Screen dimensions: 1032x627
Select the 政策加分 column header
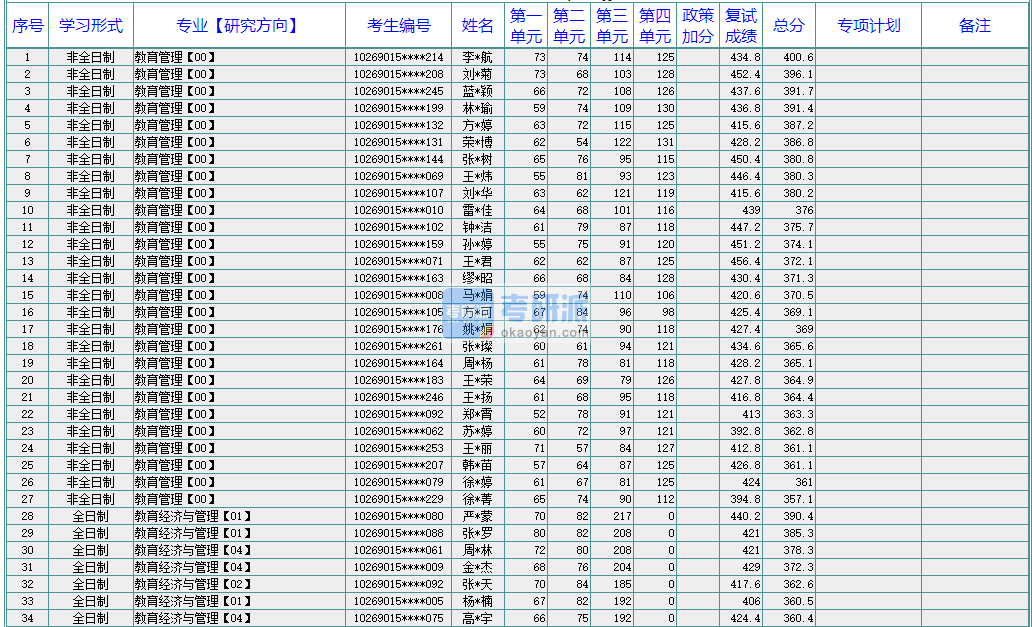698,25
